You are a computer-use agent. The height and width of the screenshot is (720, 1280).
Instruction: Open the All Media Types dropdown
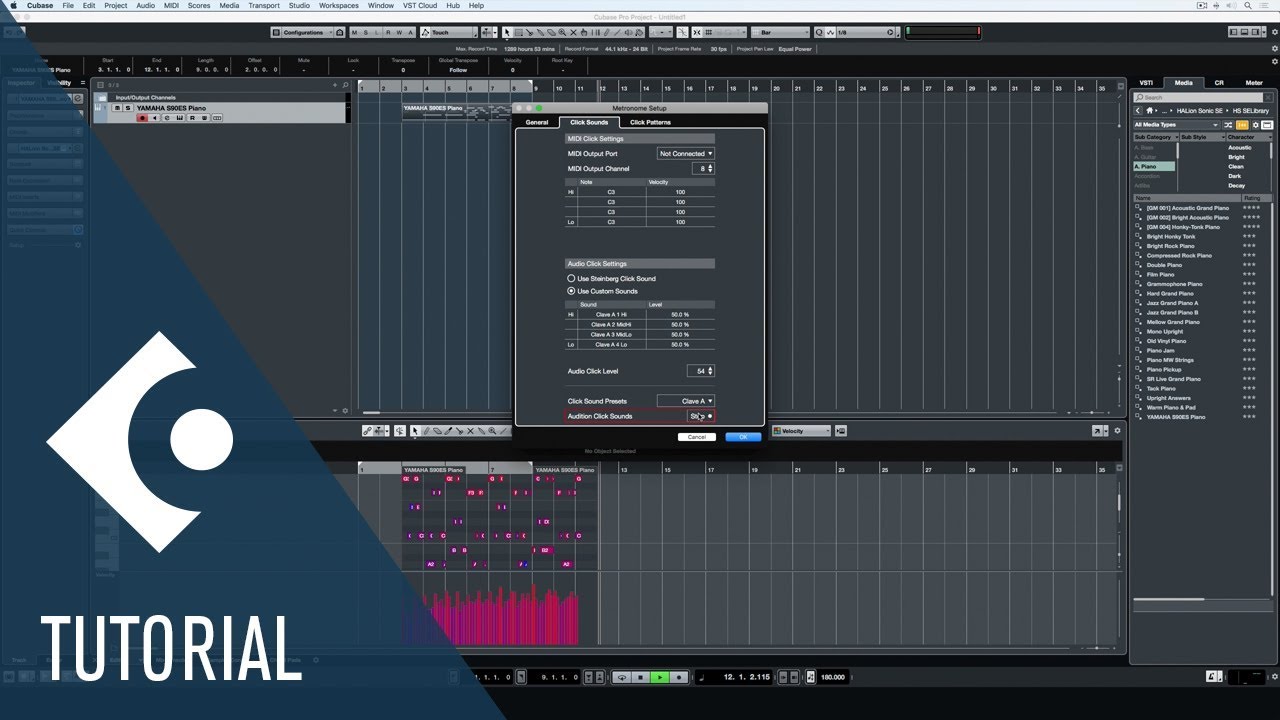coord(1177,125)
